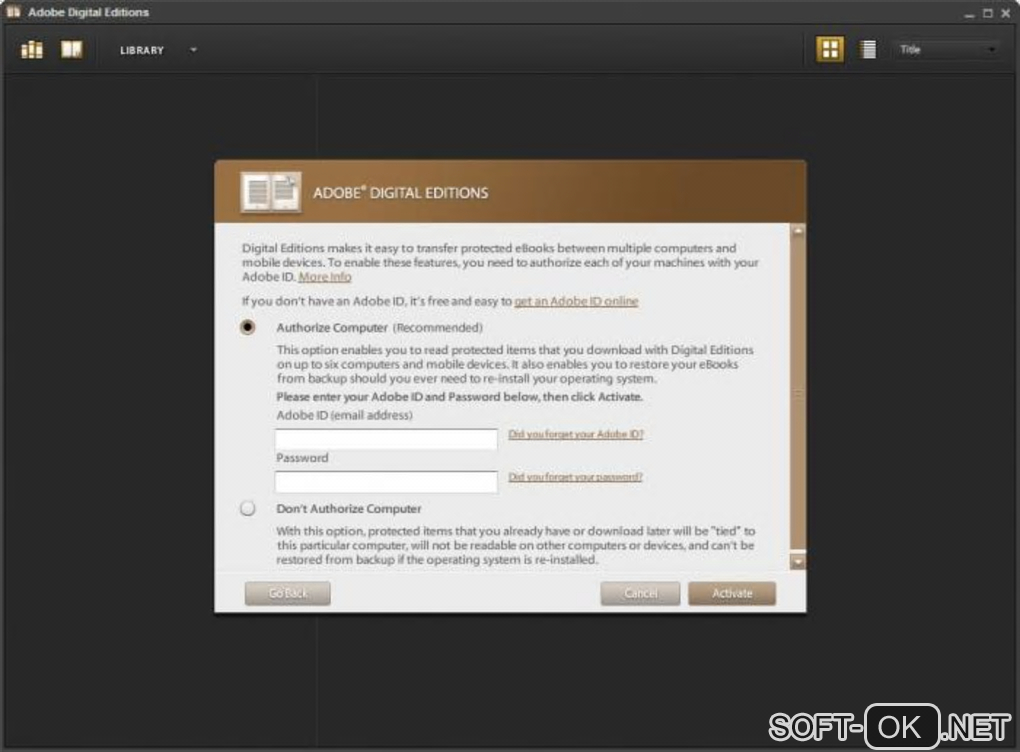Select the Authorize Computer radio button

point(247,327)
